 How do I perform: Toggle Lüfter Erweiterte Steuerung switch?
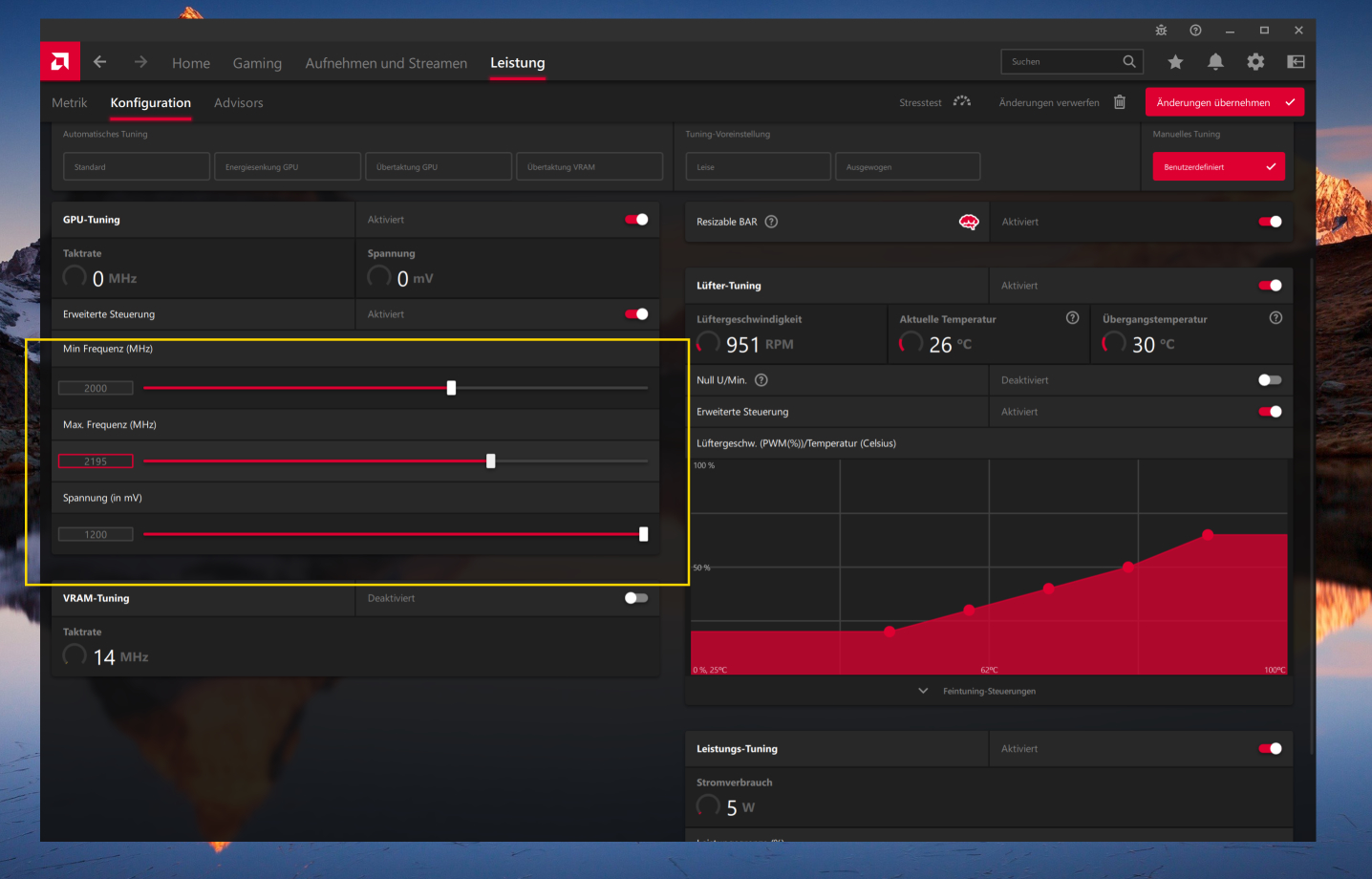tap(1270, 412)
